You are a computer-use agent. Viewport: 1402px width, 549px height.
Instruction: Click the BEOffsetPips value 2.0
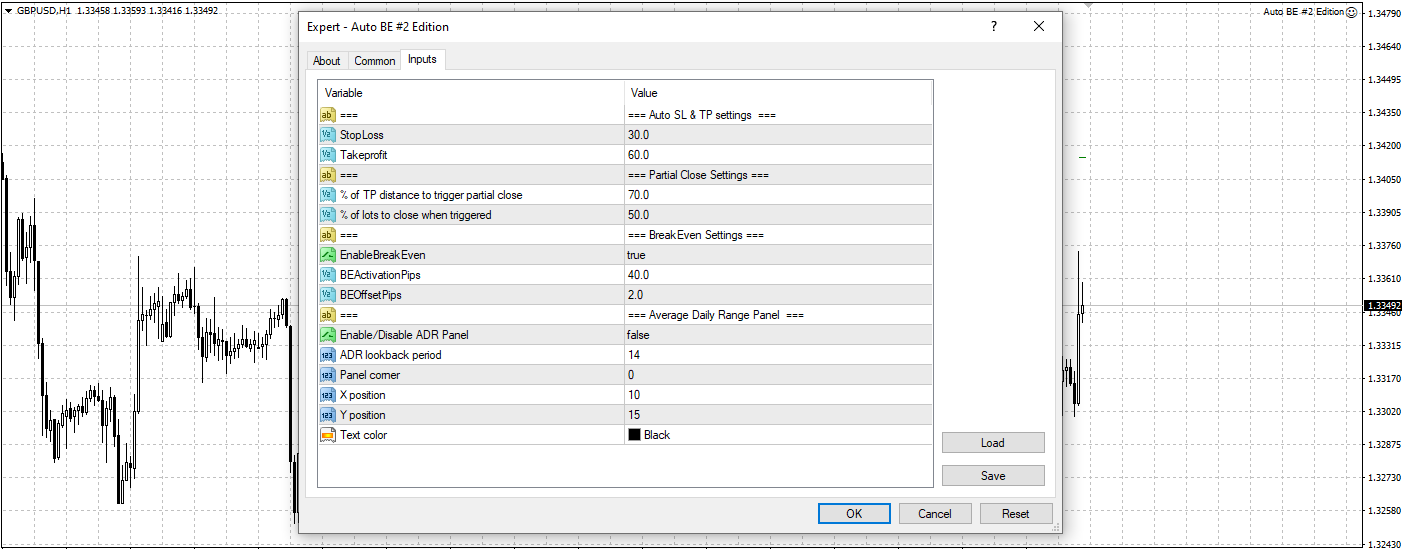click(635, 295)
